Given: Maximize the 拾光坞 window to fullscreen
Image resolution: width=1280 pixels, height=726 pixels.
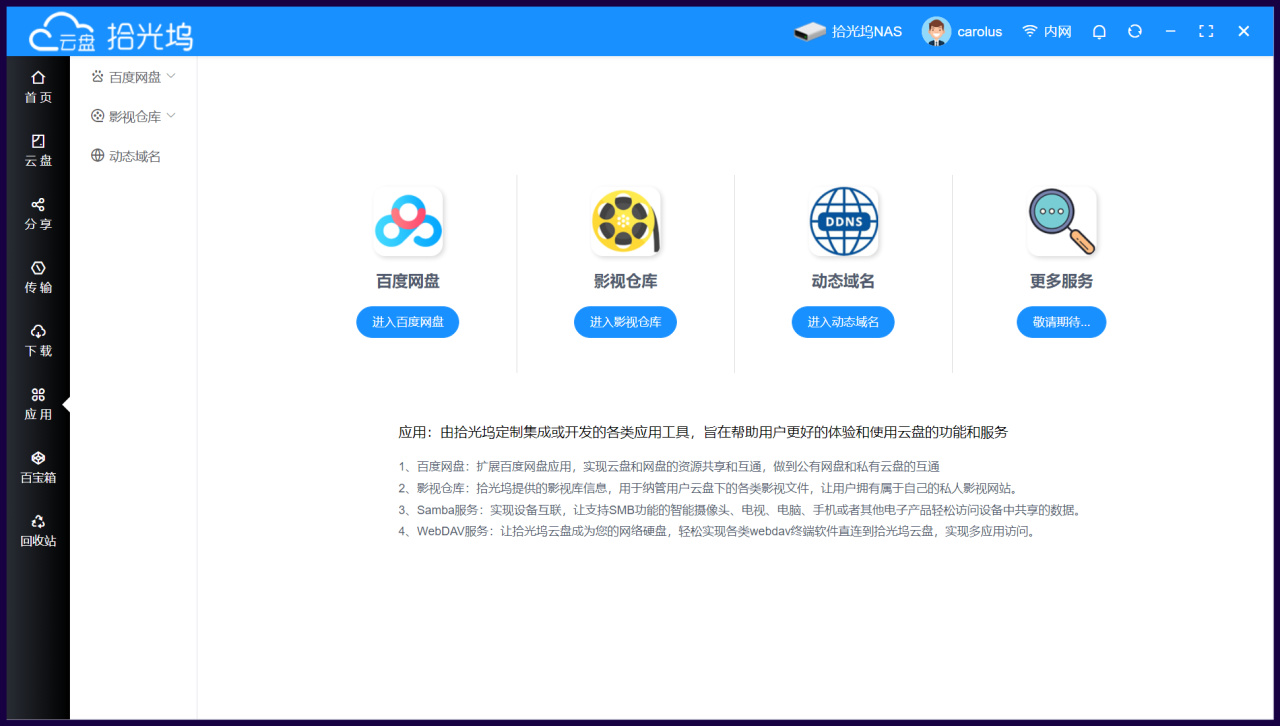Looking at the screenshot, I should [1206, 31].
